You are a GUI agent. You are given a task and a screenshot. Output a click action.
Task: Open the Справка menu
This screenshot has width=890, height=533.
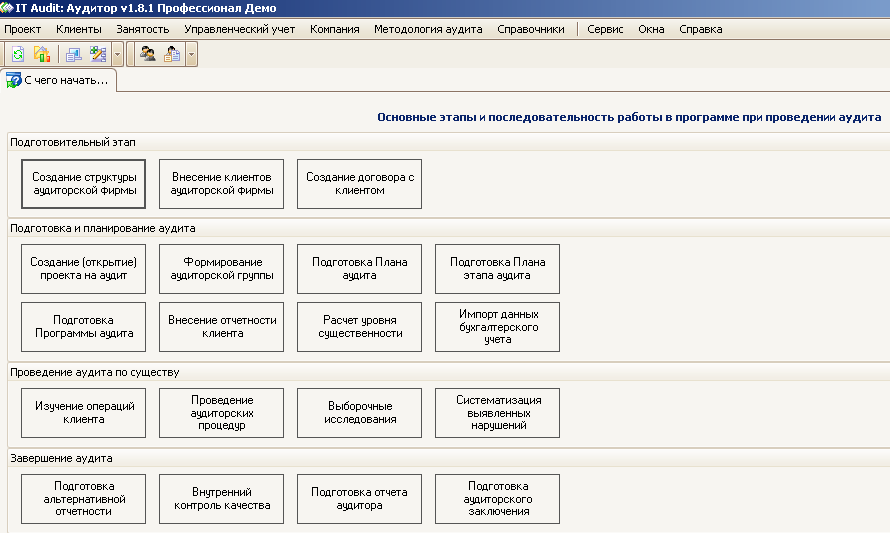[700, 29]
